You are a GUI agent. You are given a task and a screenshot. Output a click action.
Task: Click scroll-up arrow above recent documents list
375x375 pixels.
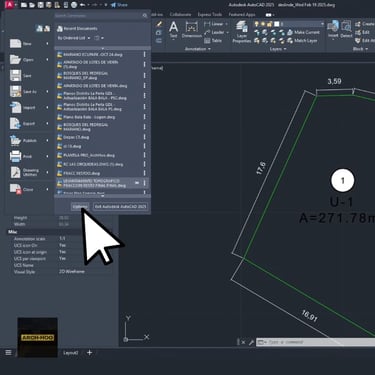tap(102, 48)
